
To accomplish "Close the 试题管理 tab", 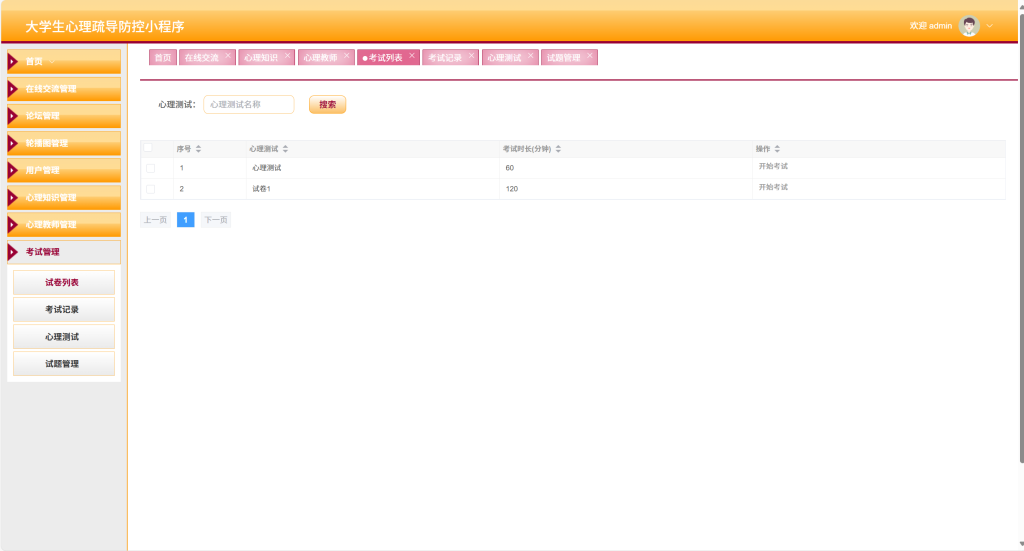I will tap(590, 56).
